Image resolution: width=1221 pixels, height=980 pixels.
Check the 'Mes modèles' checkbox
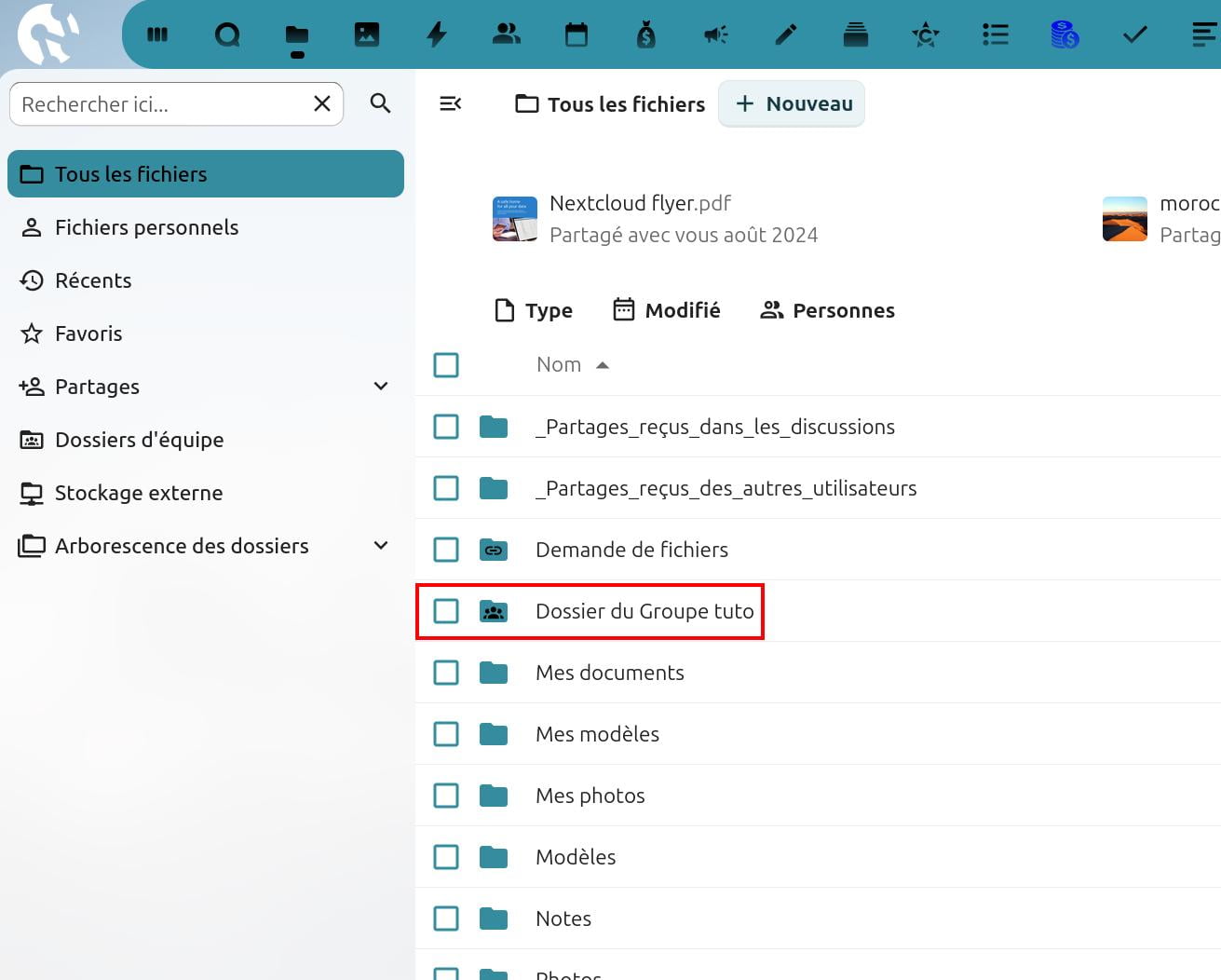point(446,734)
